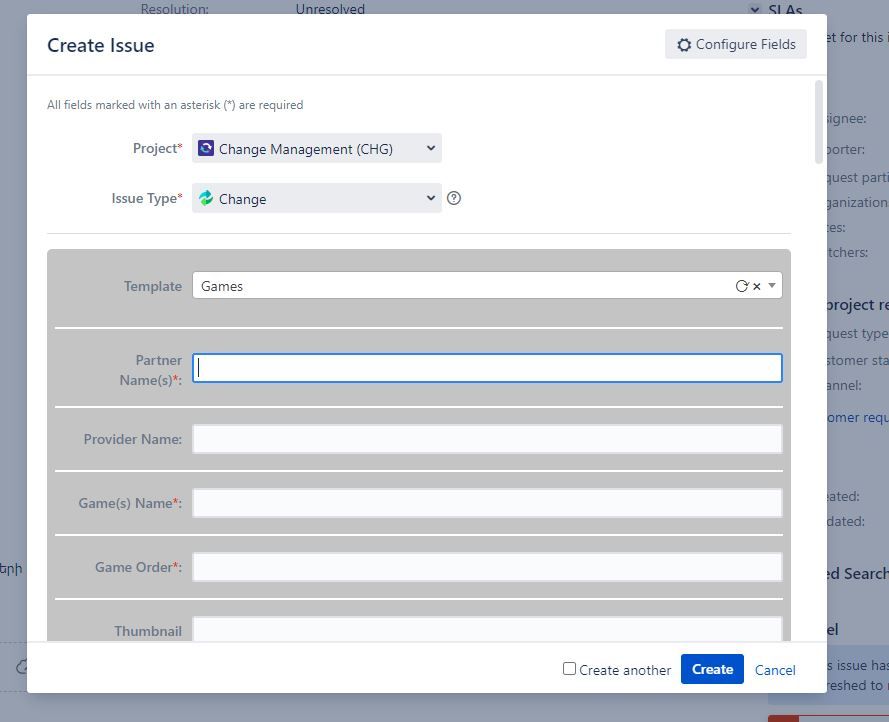Open the Issue Type dropdown
The height and width of the screenshot is (722, 889).
pos(316,199)
